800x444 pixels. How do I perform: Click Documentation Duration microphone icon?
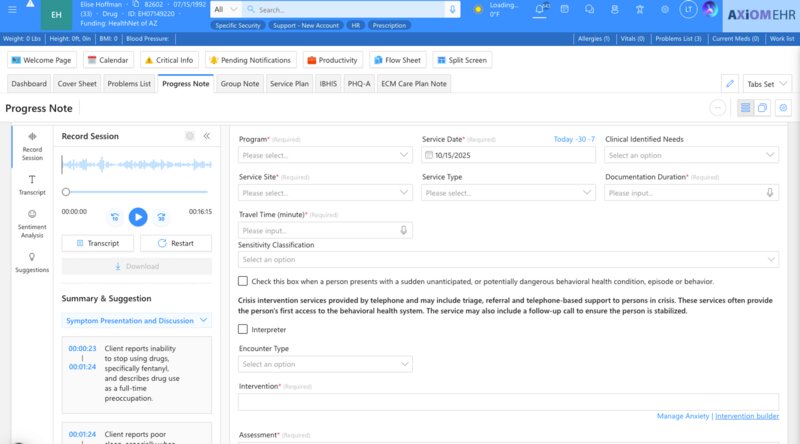(769, 193)
